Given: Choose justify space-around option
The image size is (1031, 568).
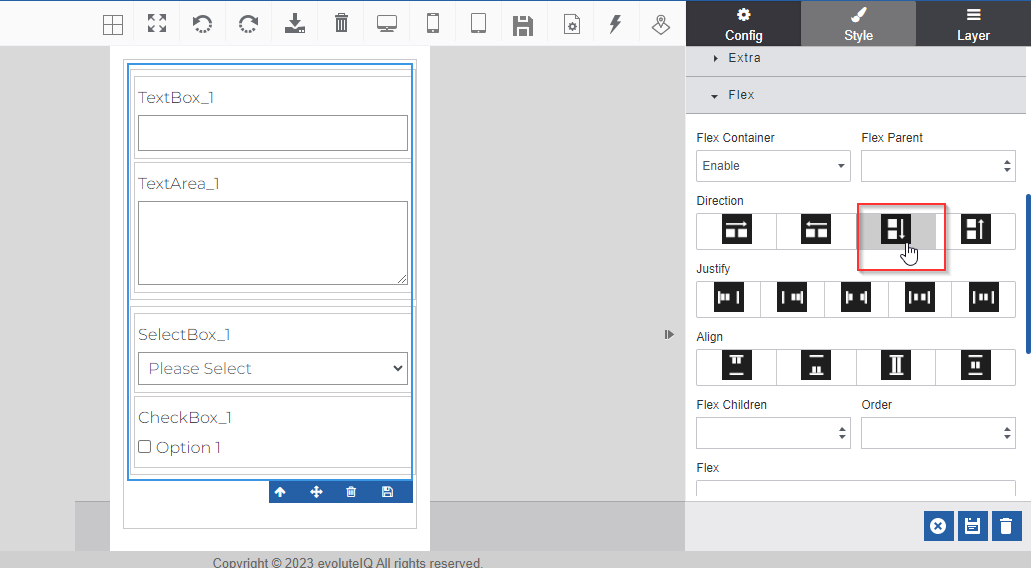Looking at the screenshot, I should pyautogui.click(x=920, y=297).
